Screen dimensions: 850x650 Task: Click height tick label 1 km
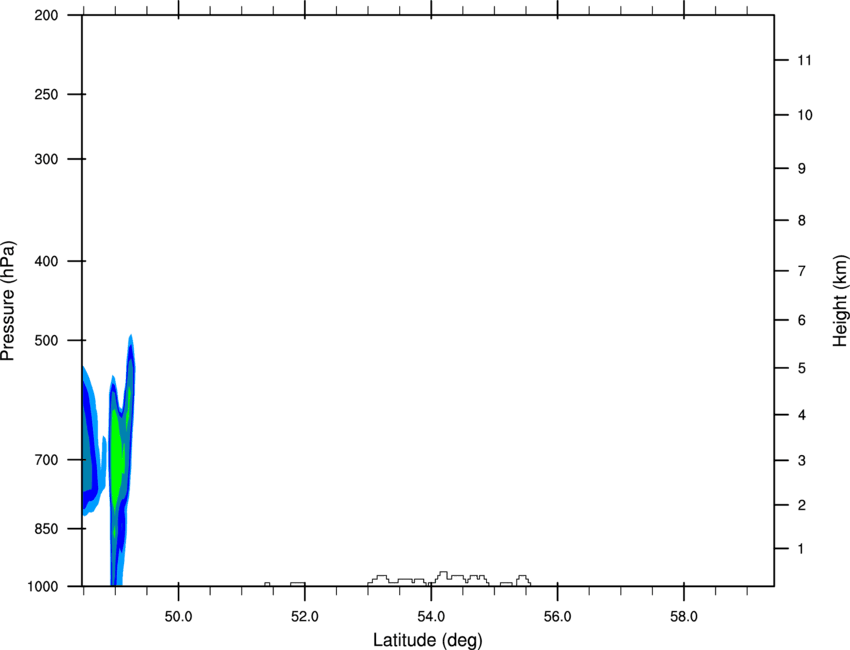point(801,549)
